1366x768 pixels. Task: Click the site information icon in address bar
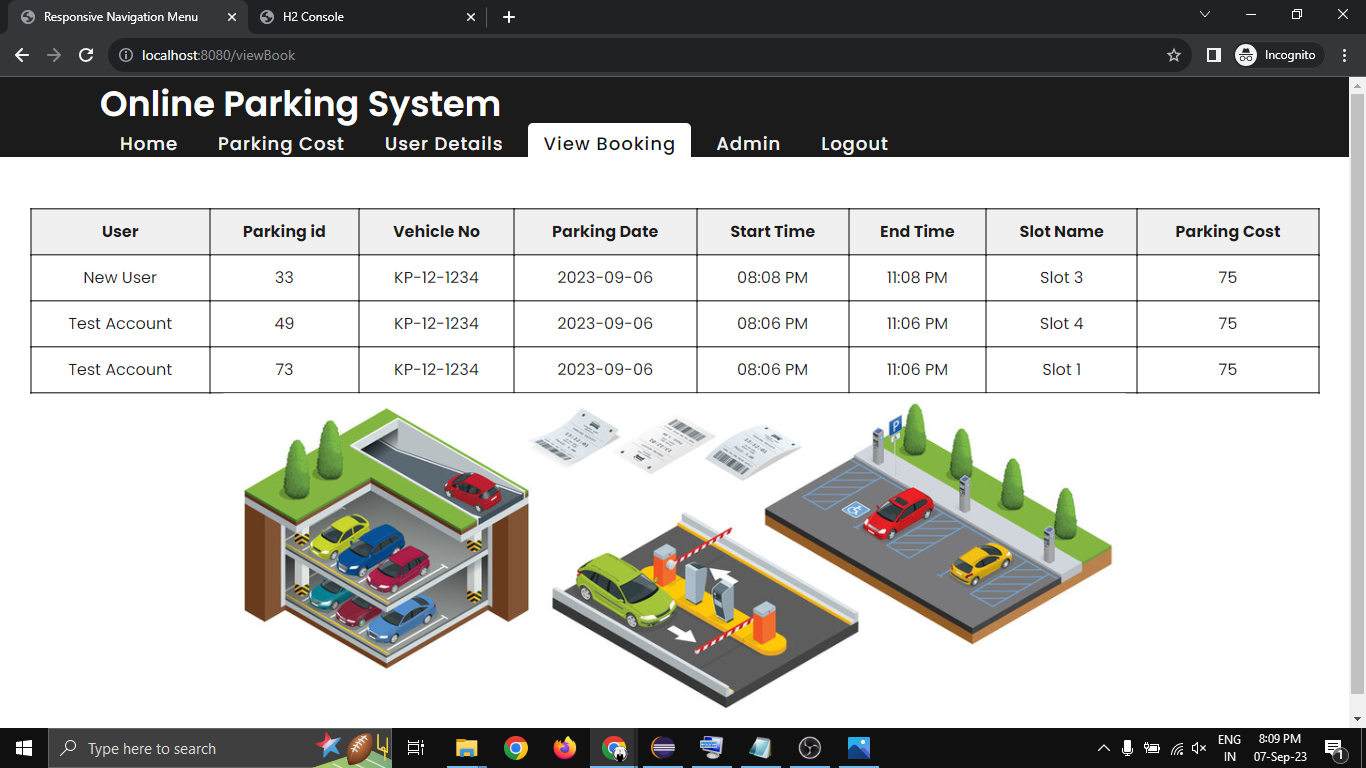tap(126, 55)
